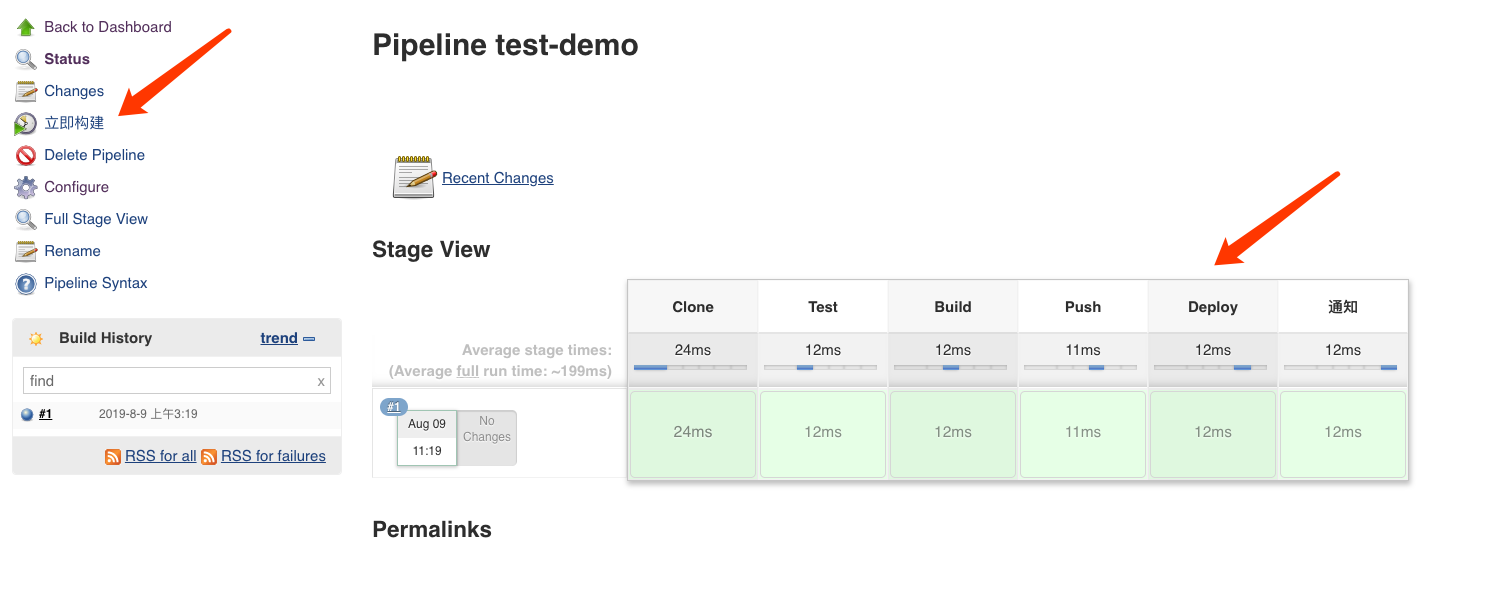Clear the build history find field
Screen dimensions: 1498x591
(321, 381)
